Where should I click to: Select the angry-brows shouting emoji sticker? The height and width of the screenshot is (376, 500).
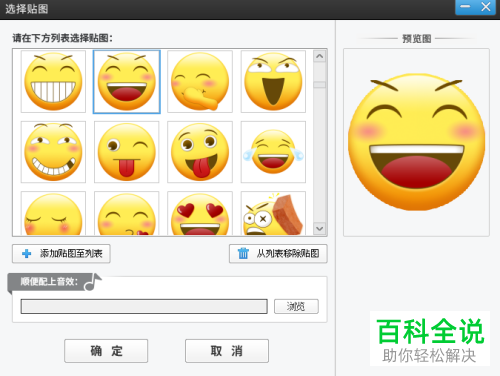tap(273, 82)
